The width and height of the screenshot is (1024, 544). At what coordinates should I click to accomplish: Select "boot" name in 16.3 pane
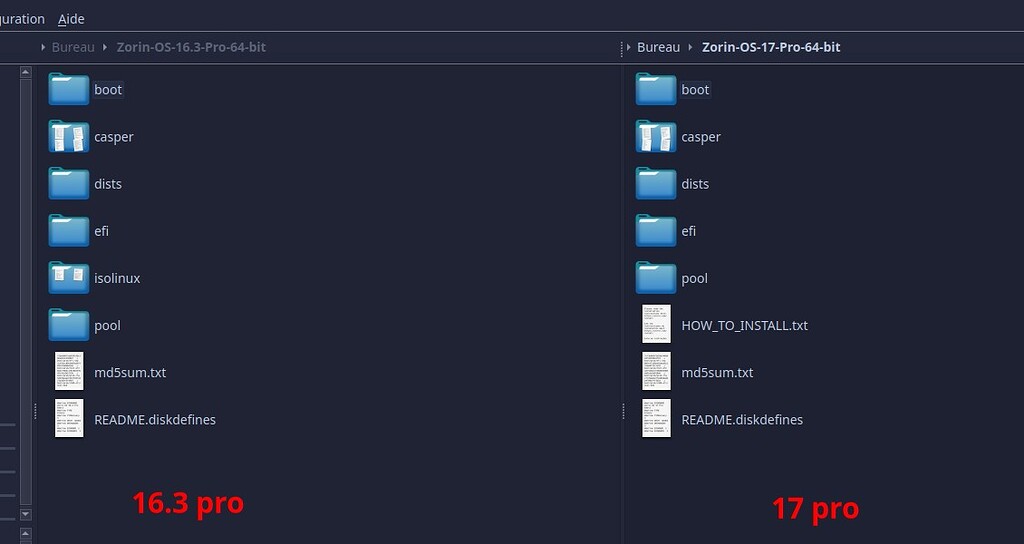[x=108, y=89]
